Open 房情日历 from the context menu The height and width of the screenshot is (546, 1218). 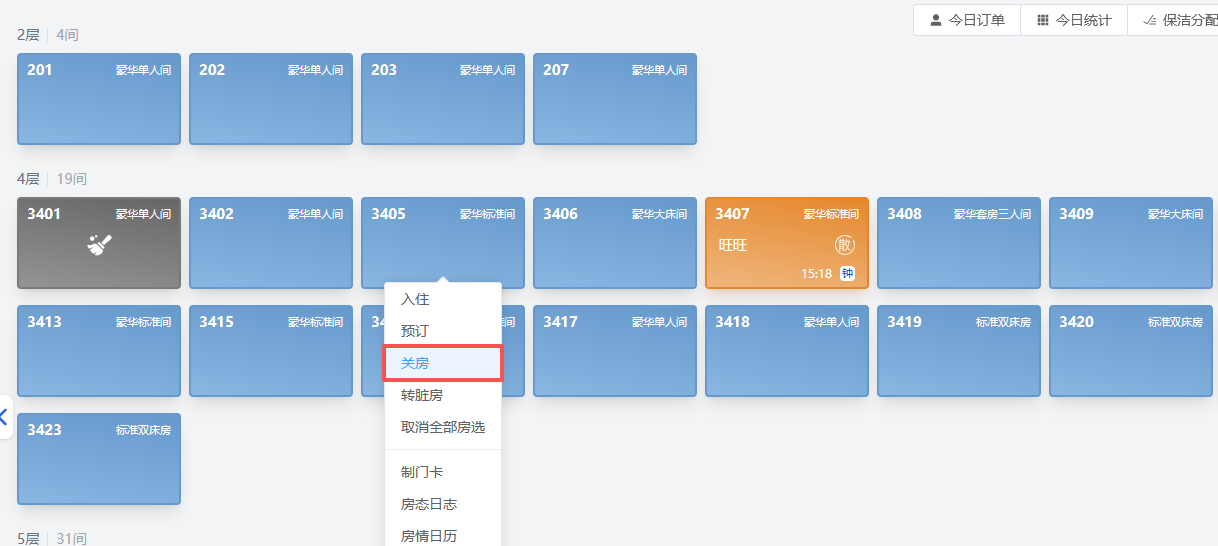click(443, 535)
